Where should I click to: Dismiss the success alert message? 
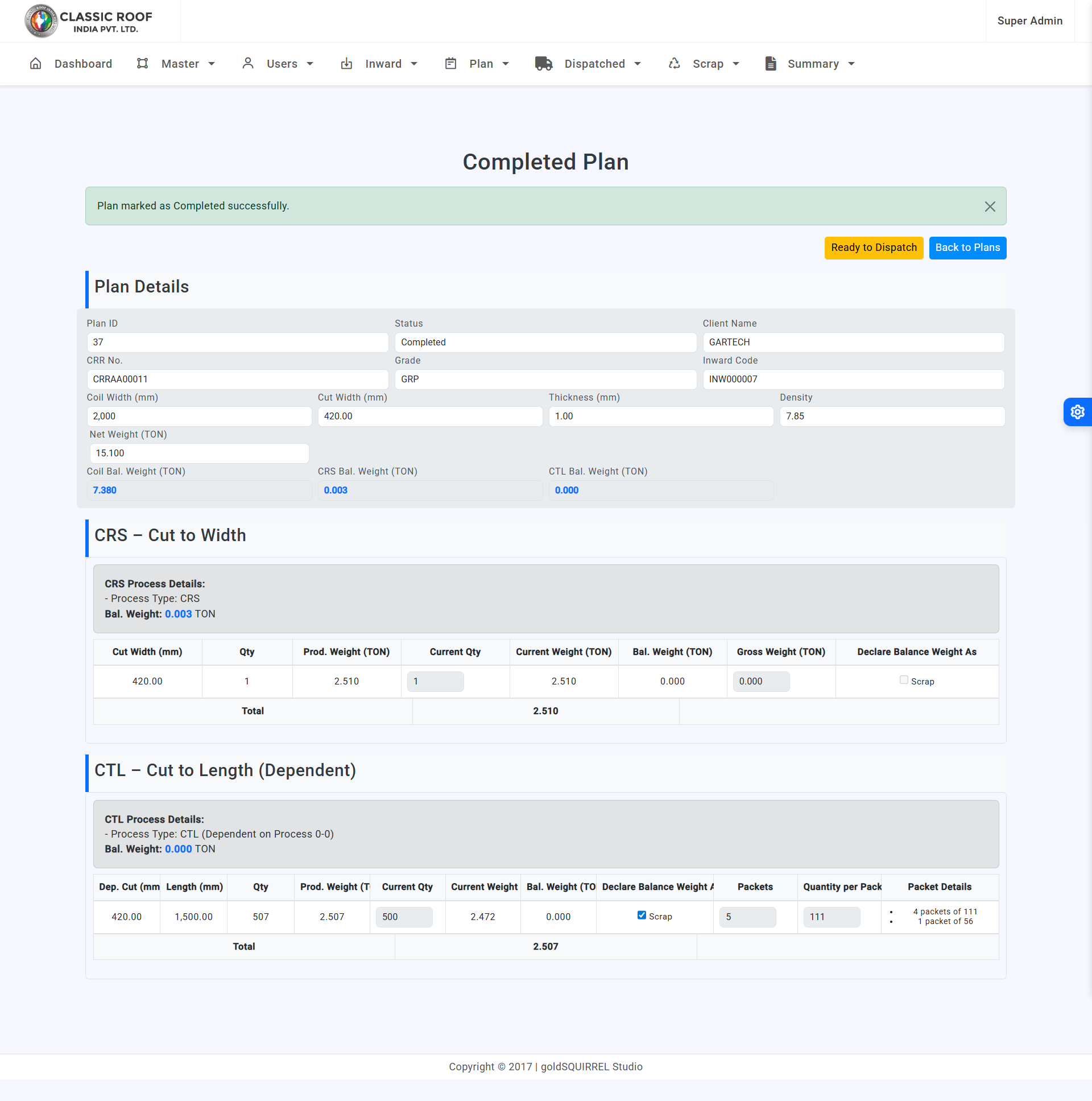click(x=990, y=207)
